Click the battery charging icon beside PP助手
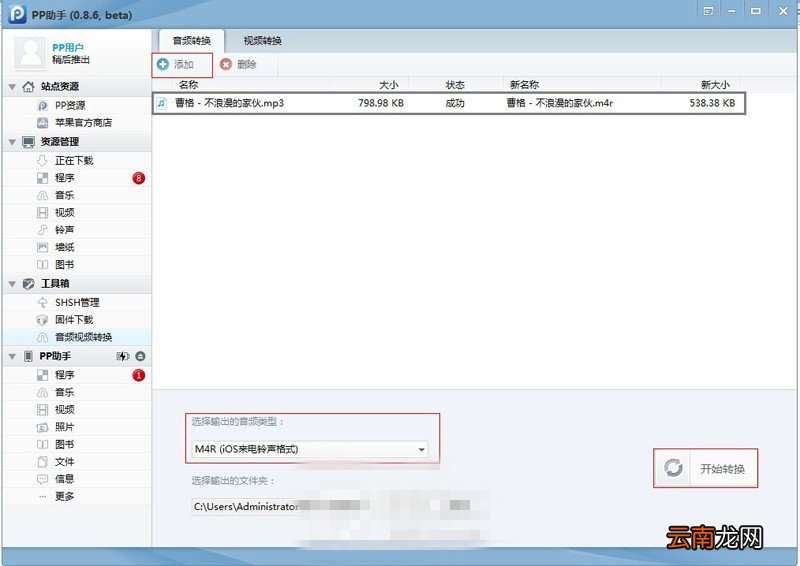 pyautogui.click(x=122, y=356)
